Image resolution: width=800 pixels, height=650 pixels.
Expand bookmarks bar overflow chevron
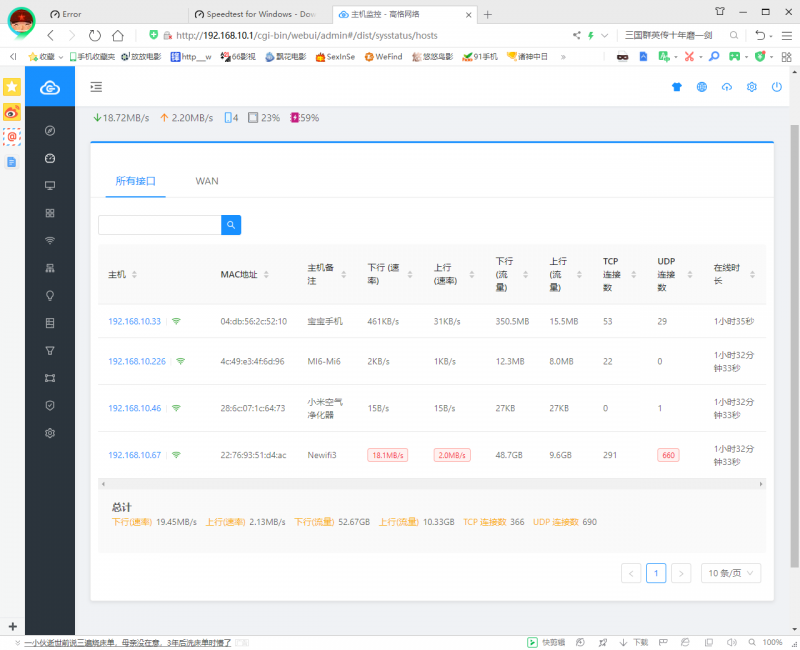pos(563,57)
